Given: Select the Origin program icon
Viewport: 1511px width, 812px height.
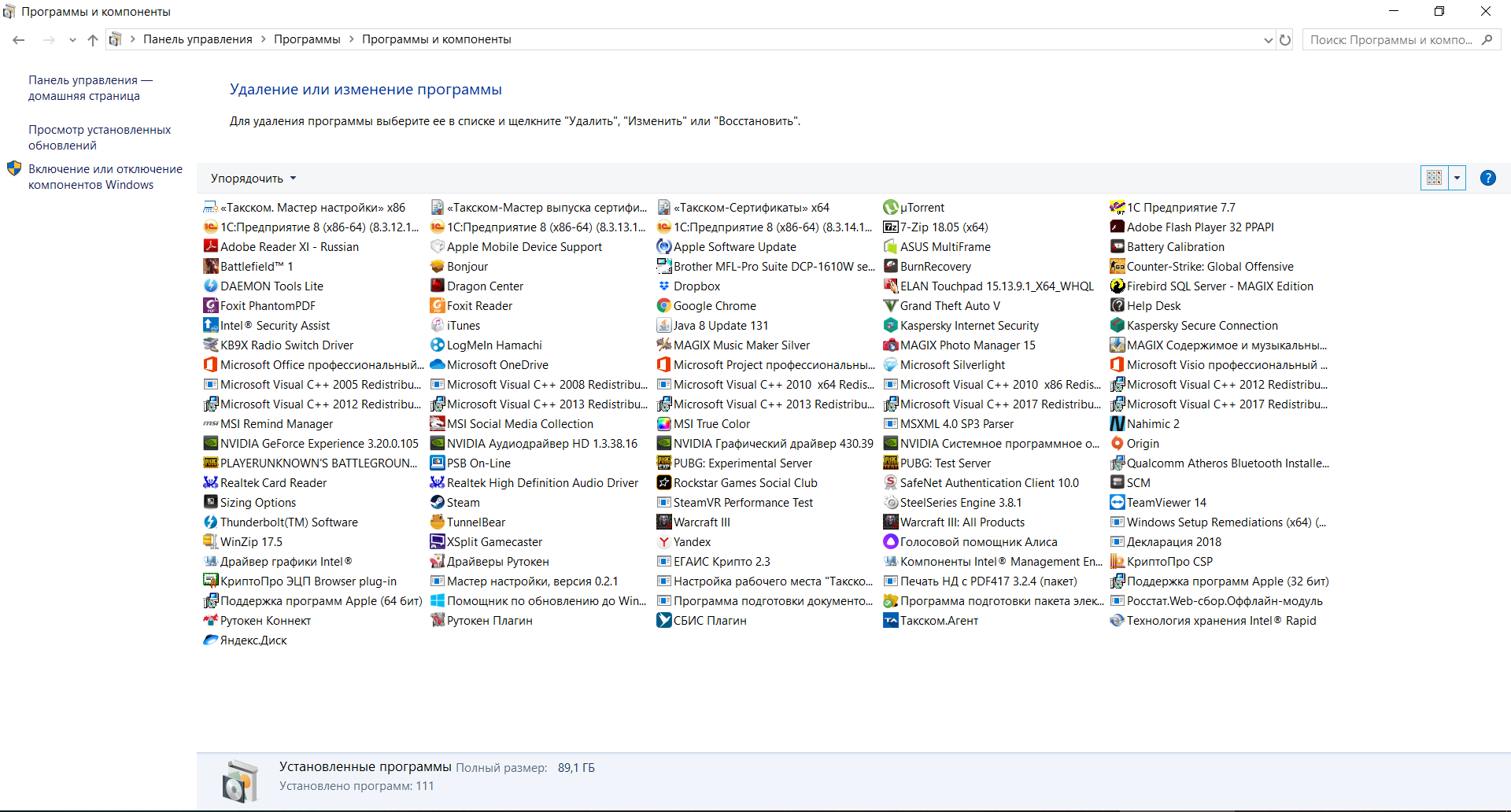Looking at the screenshot, I should click(1118, 444).
